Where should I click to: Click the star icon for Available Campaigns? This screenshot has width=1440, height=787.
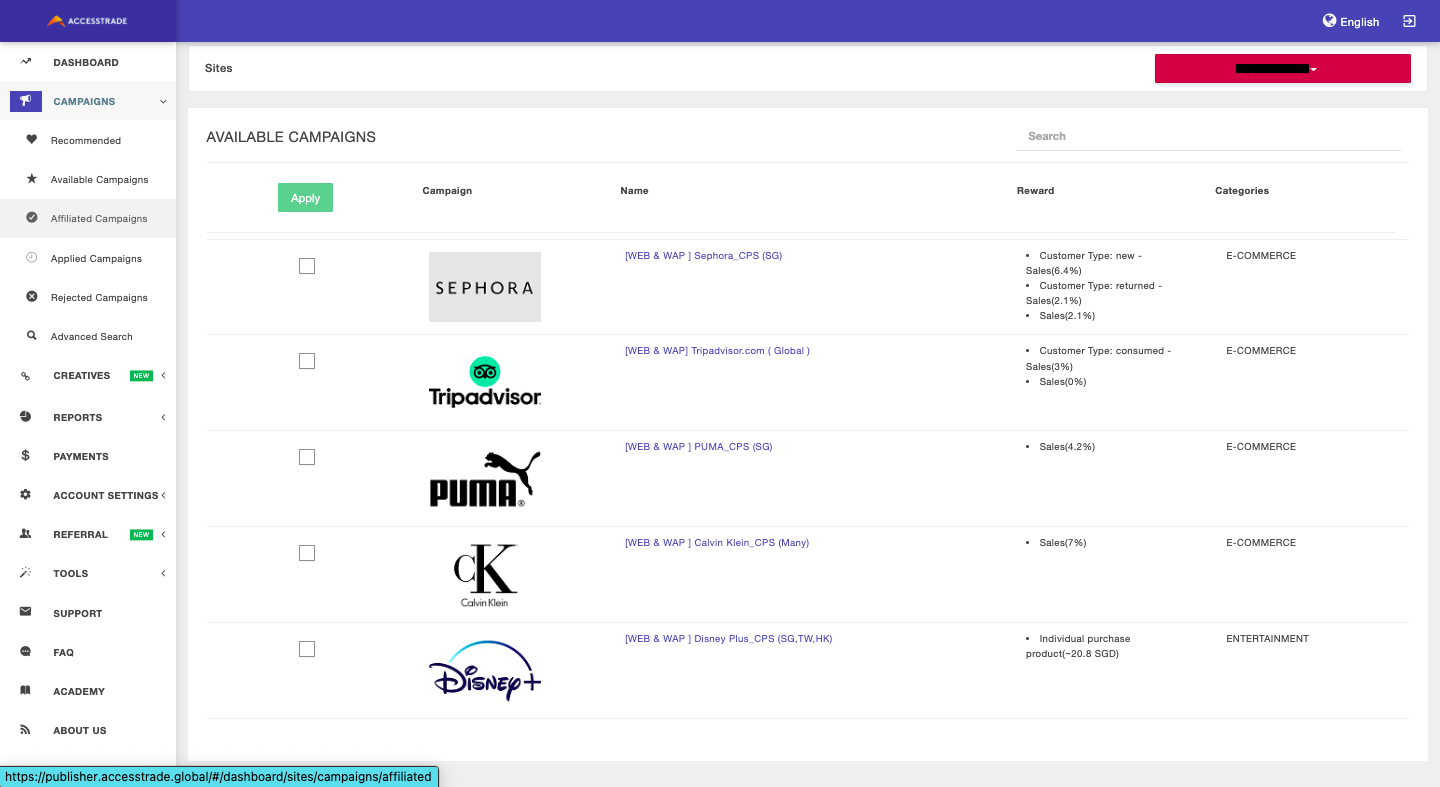[31, 179]
